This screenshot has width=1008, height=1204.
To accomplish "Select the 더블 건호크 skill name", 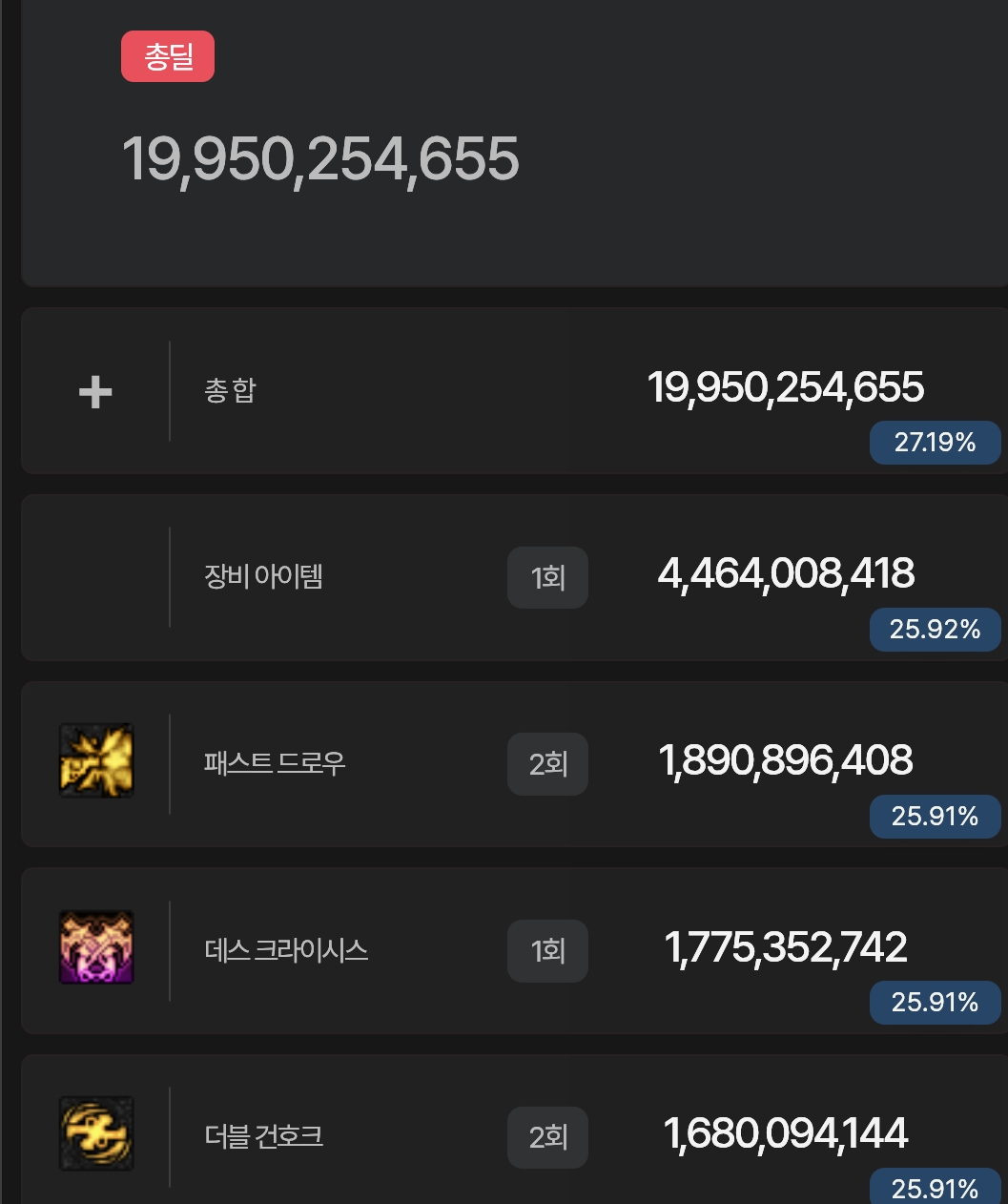I will pos(264,1136).
